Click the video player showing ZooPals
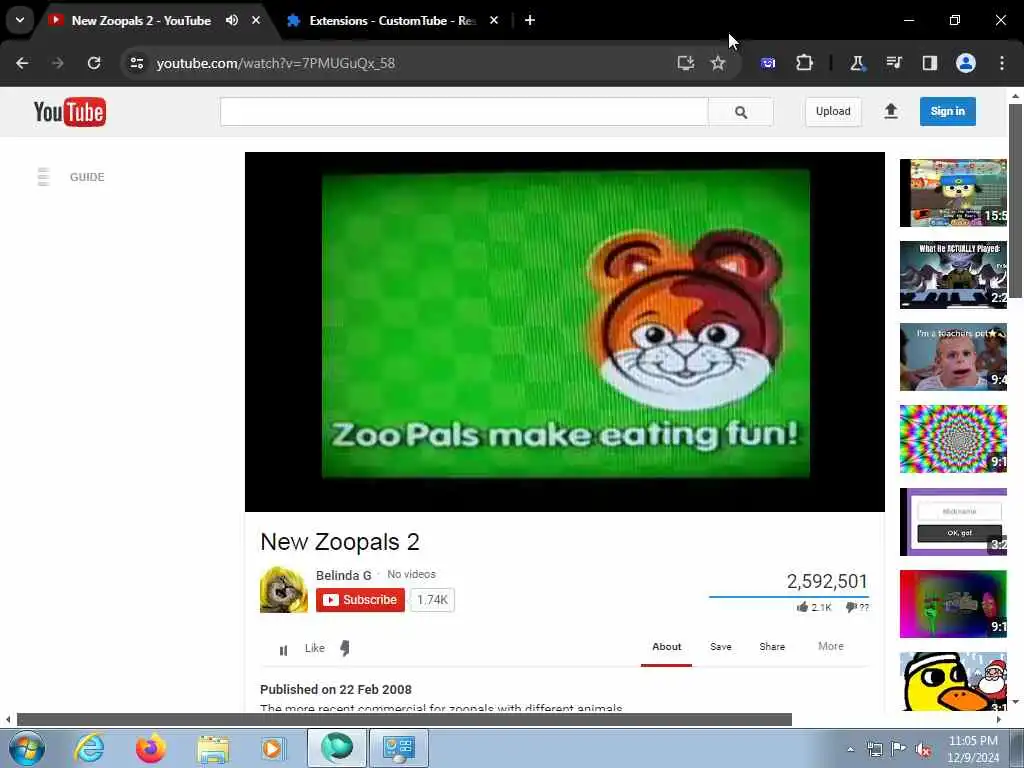The width and height of the screenshot is (1024, 768). coord(565,332)
